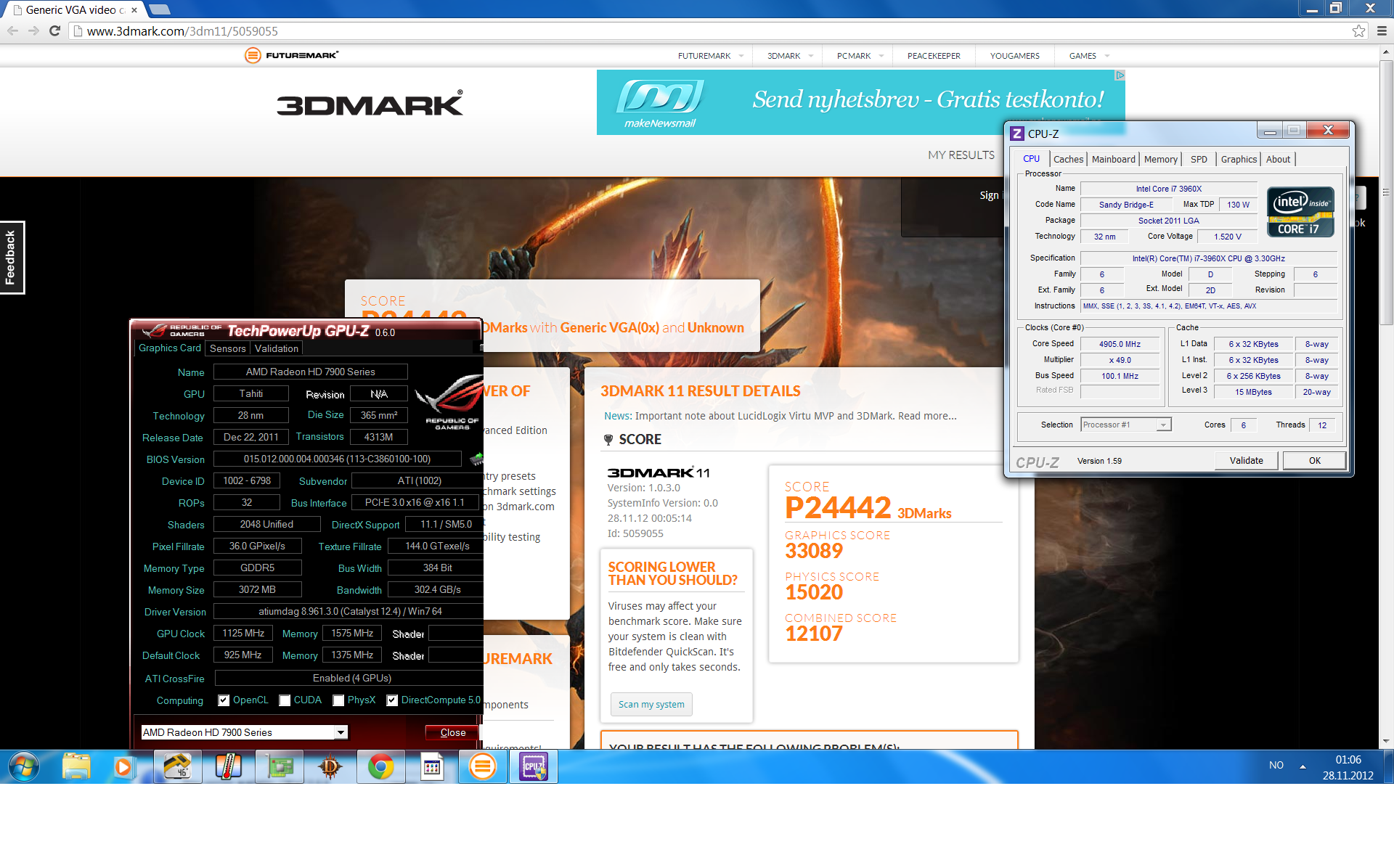Close the Generic VGA video Chrome tab

pyautogui.click(x=134, y=10)
